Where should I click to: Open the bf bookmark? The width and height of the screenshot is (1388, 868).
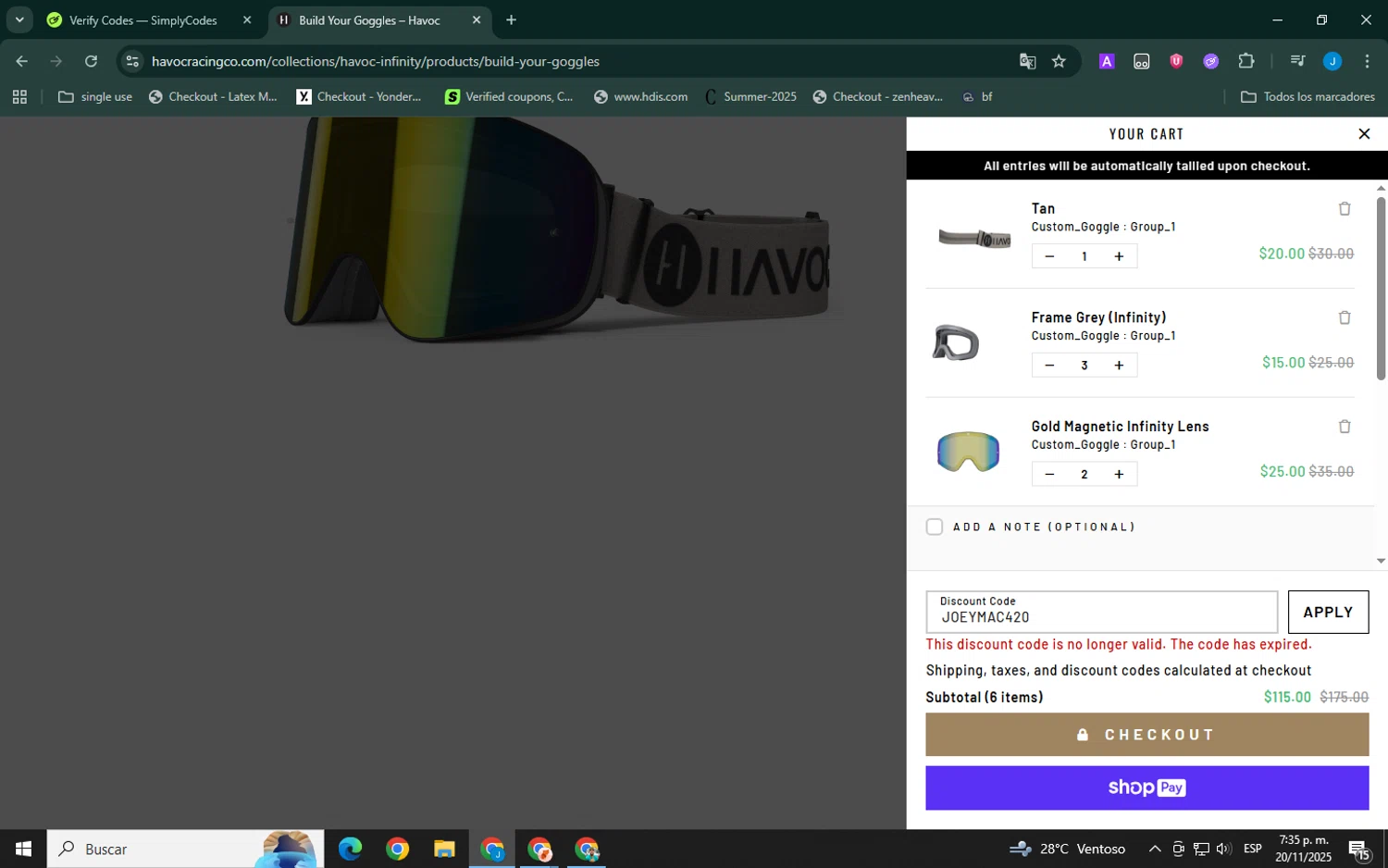tap(977, 96)
